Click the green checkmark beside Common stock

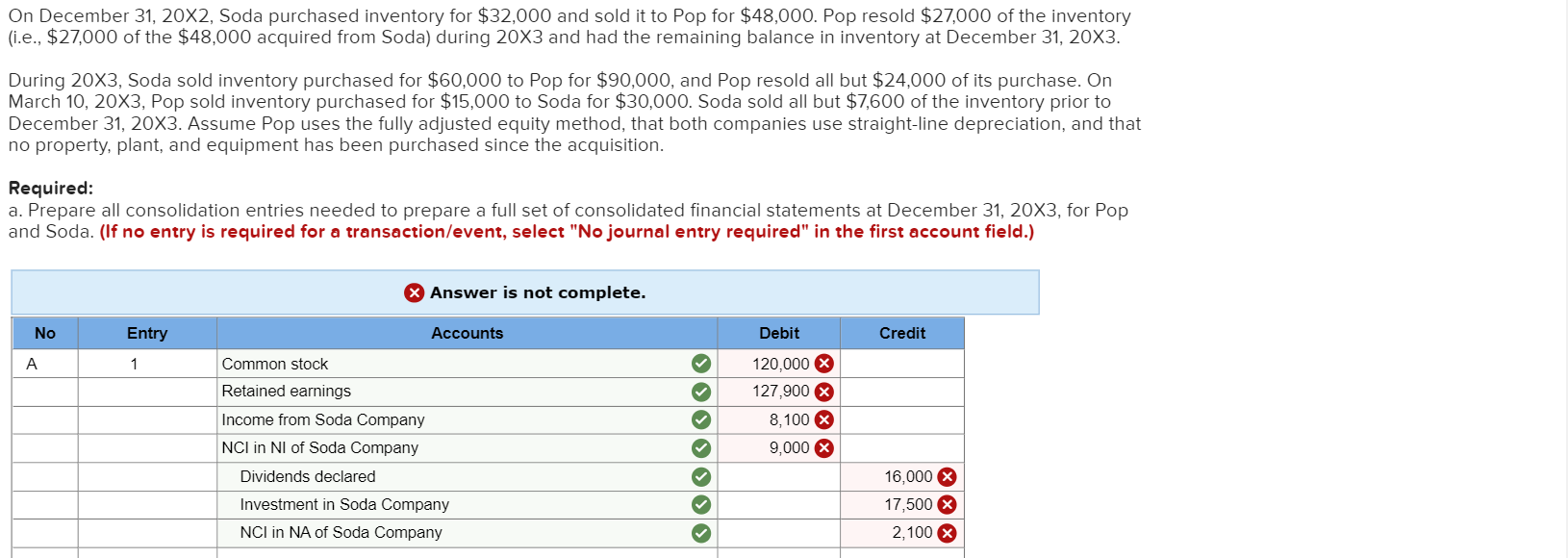pyautogui.click(x=700, y=363)
